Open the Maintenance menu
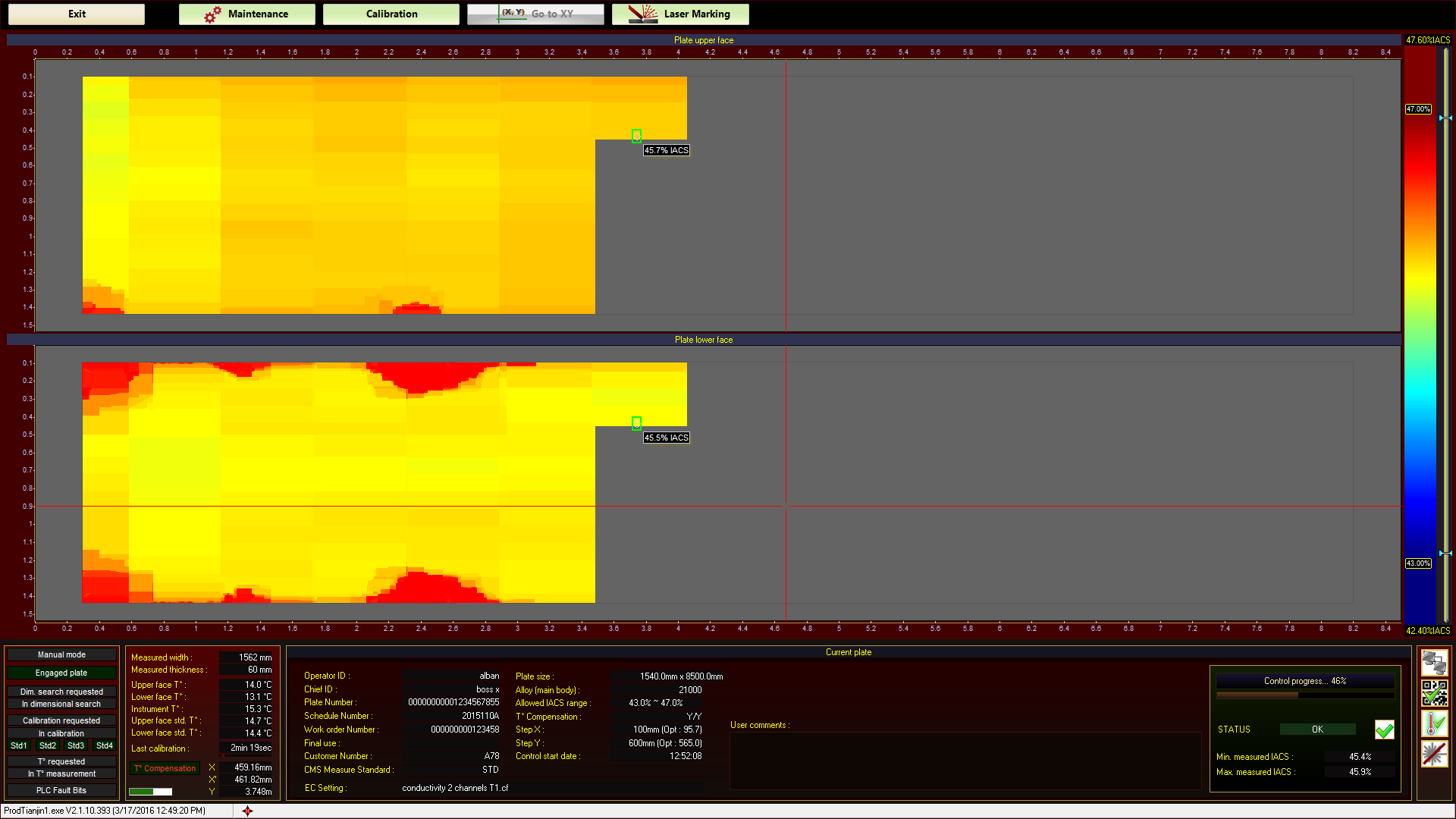Viewport: 1456px width, 819px height. (247, 14)
